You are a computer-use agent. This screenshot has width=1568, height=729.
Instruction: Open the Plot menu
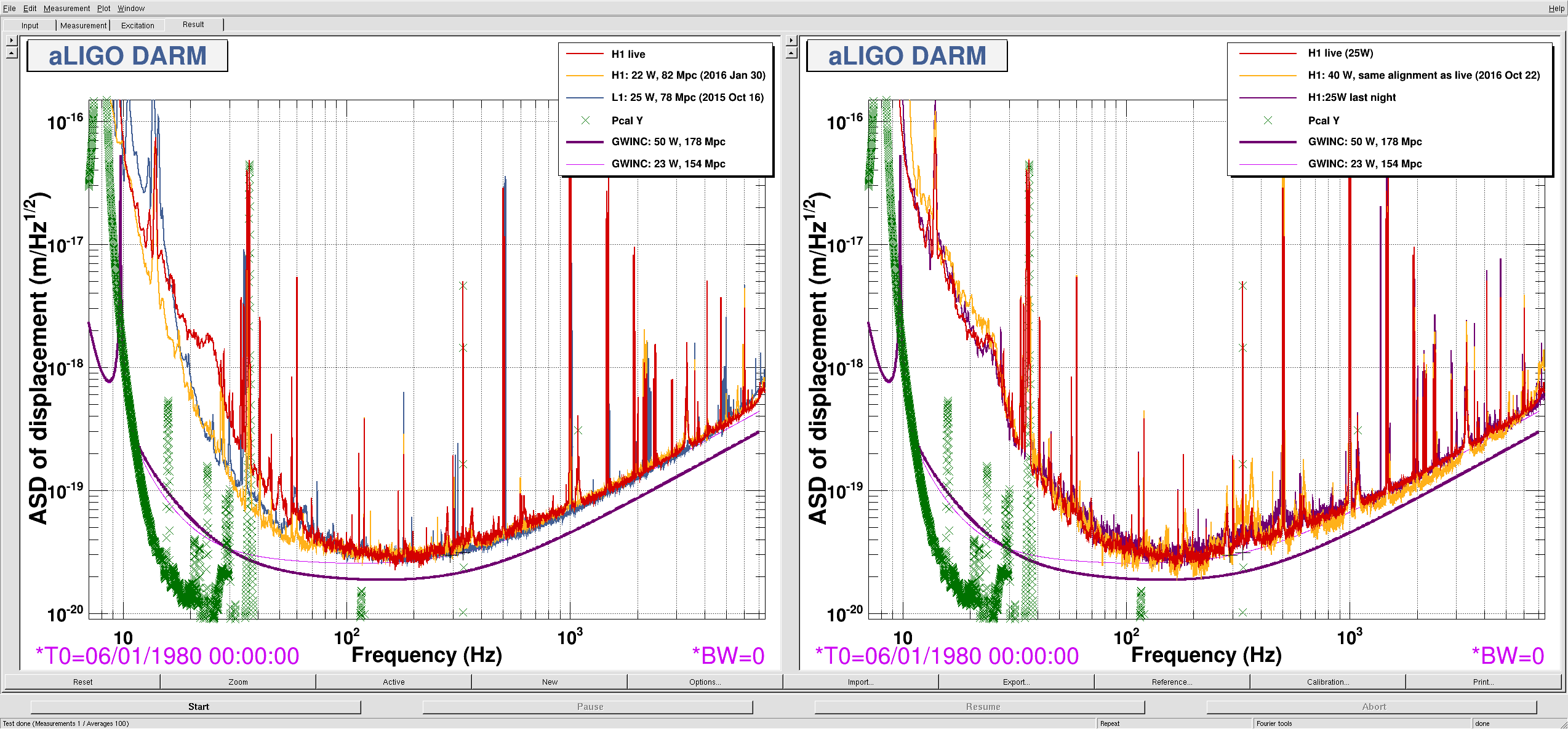click(x=103, y=8)
